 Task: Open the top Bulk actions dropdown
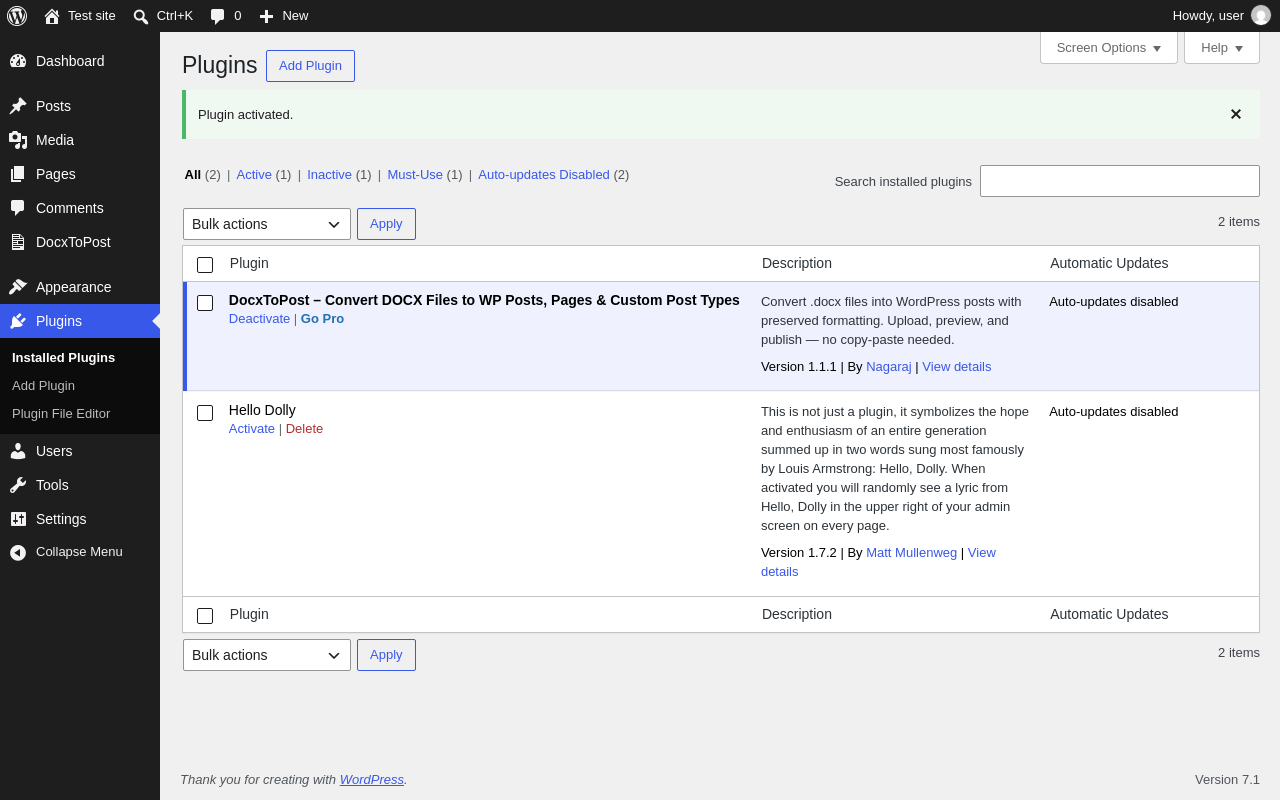(x=267, y=224)
